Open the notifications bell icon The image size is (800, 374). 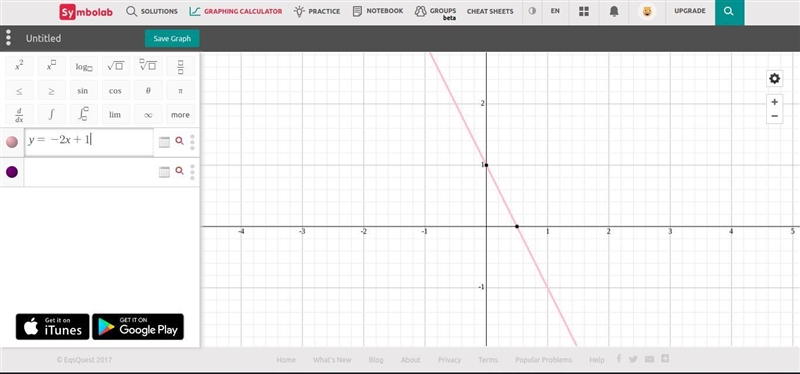(614, 11)
